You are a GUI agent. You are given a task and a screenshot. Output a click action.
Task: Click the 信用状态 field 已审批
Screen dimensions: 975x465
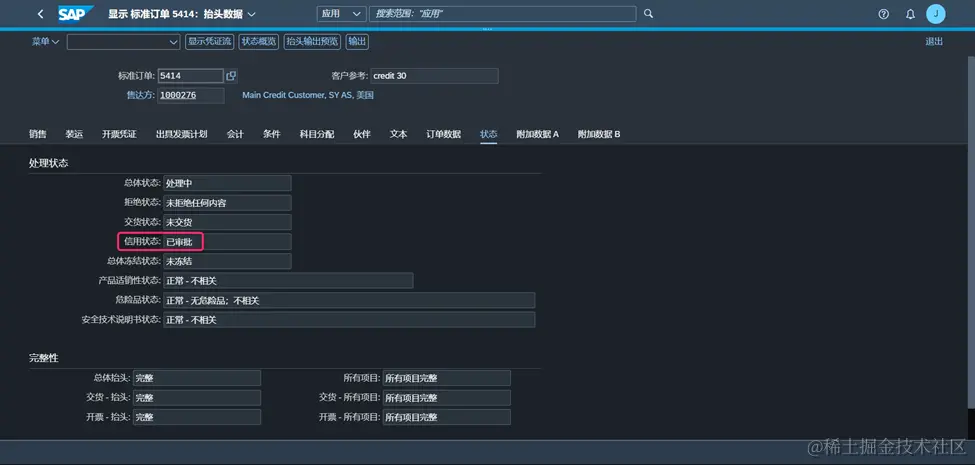227,241
